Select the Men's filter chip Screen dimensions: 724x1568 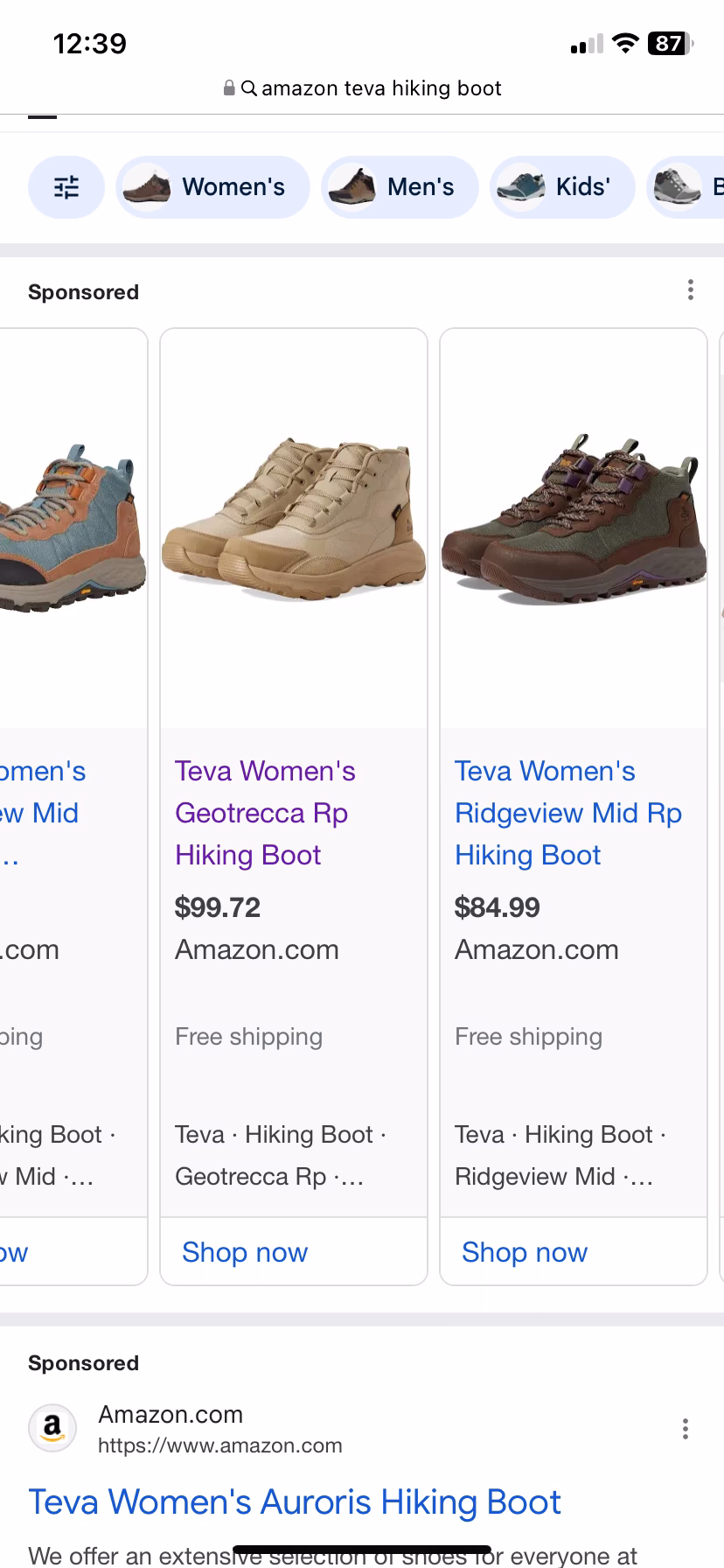tap(400, 187)
